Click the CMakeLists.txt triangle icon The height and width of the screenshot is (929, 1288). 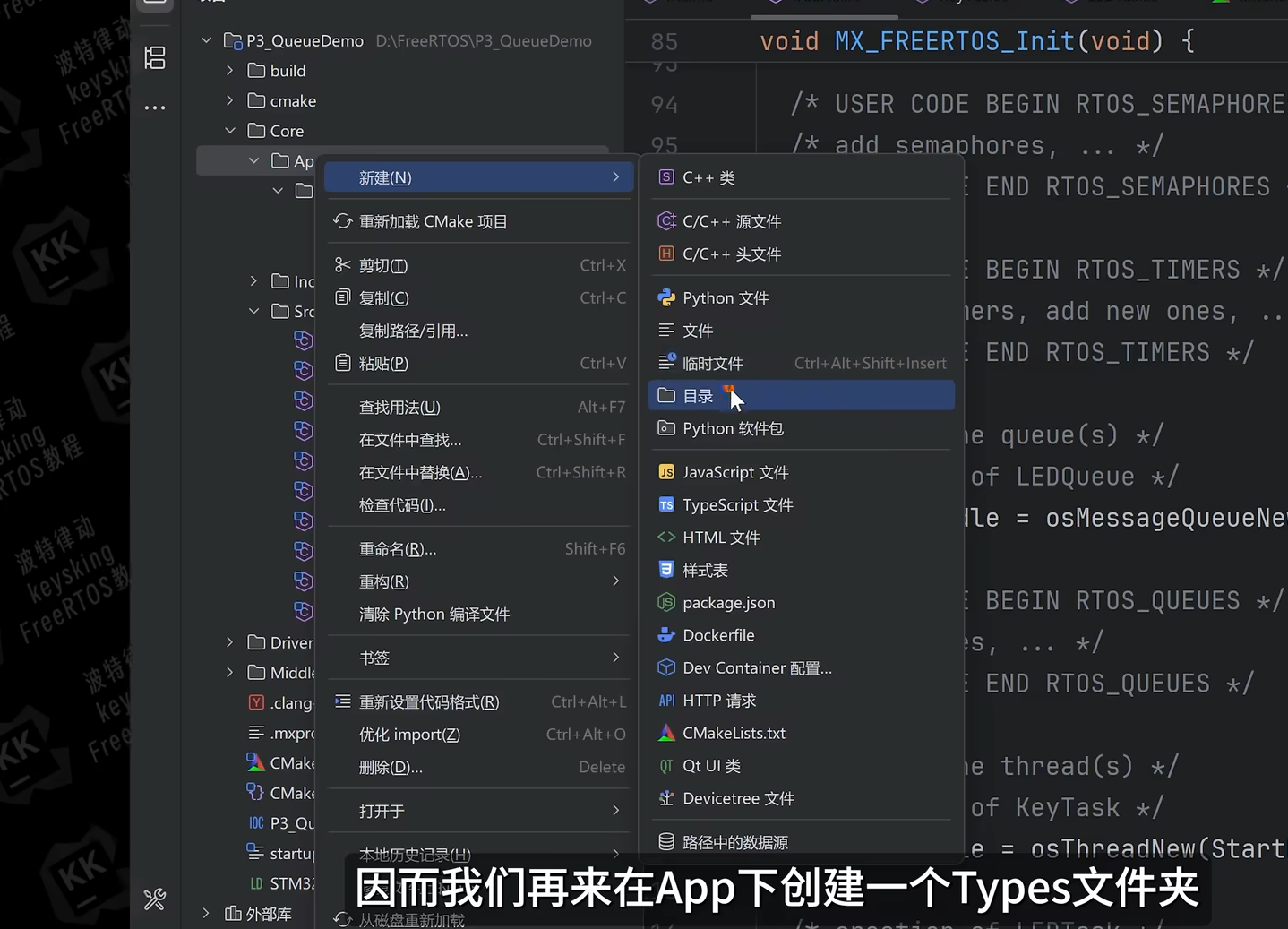pos(666,733)
